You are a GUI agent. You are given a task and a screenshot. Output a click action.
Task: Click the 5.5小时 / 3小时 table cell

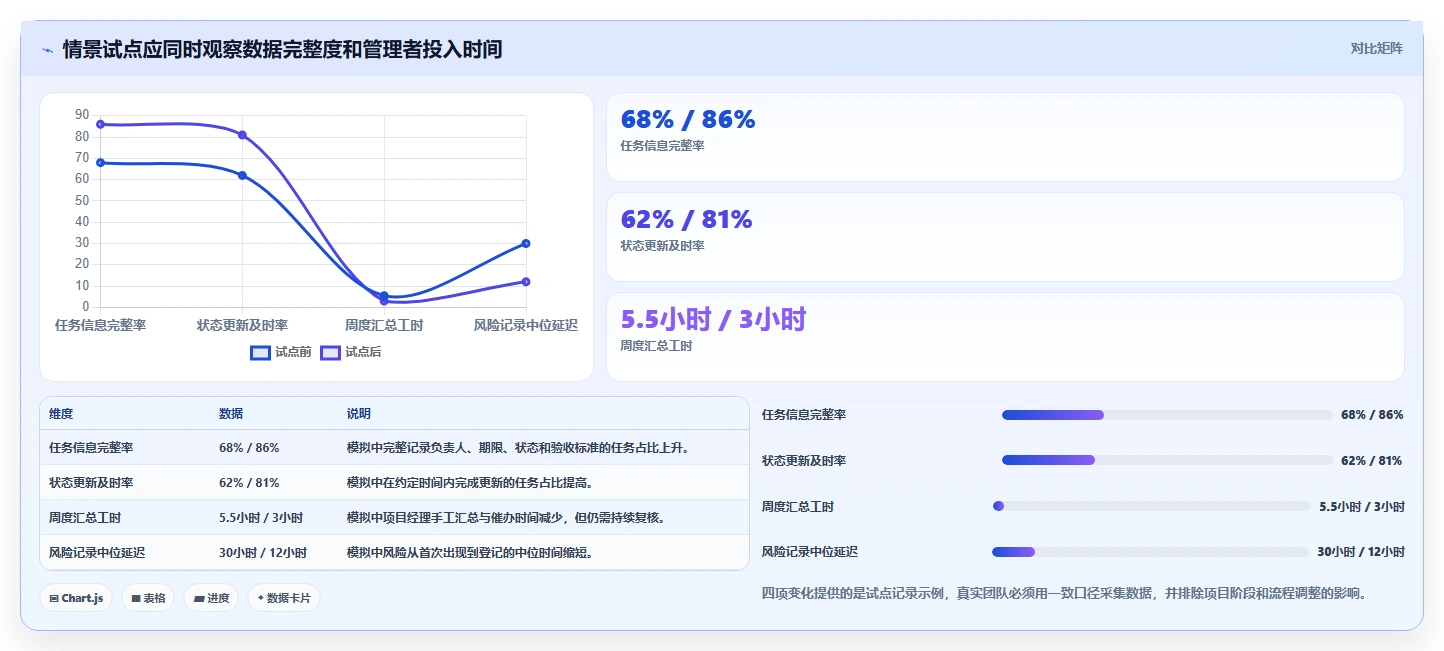[x=261, y=518]
